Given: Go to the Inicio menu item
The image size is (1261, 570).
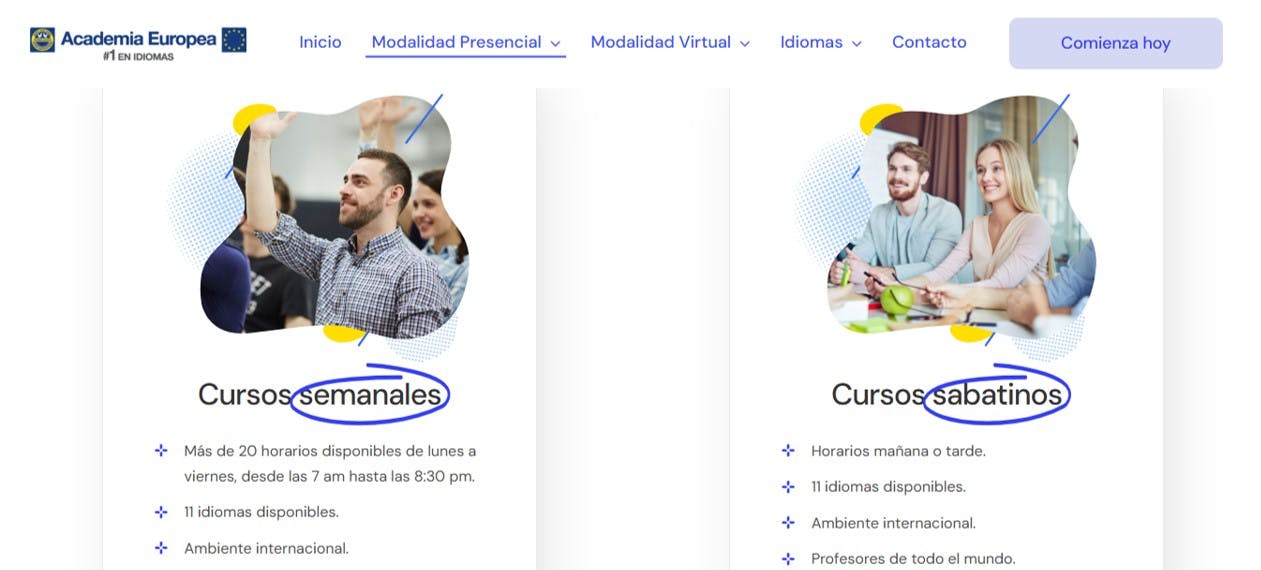Looking at the screenshot, I should point(320,42).
